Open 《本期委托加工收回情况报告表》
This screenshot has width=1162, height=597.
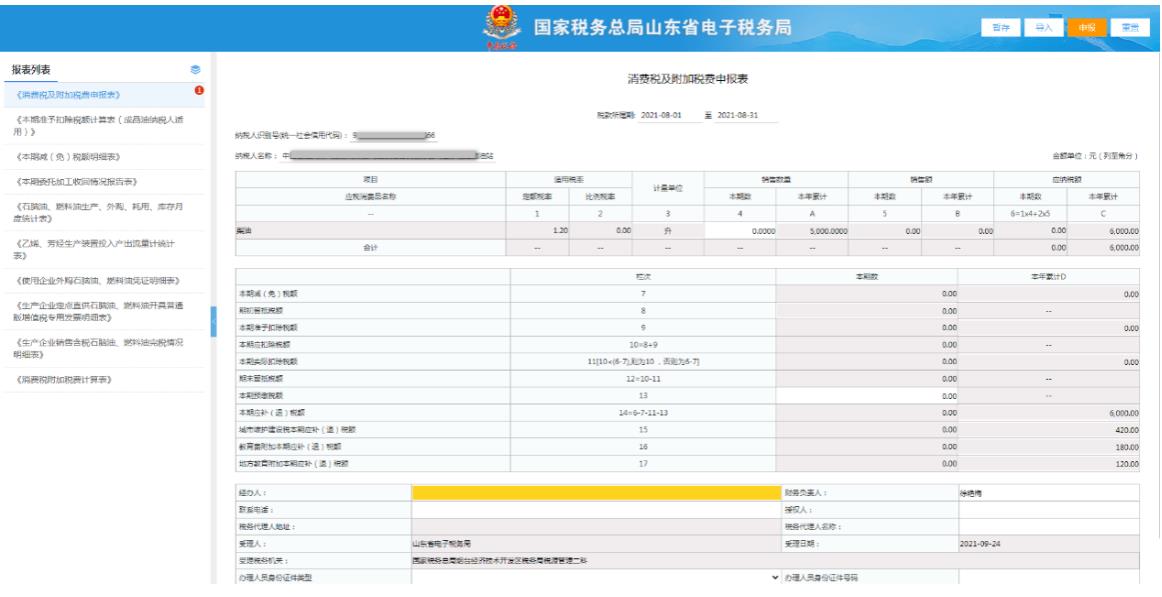pos(76,182)
